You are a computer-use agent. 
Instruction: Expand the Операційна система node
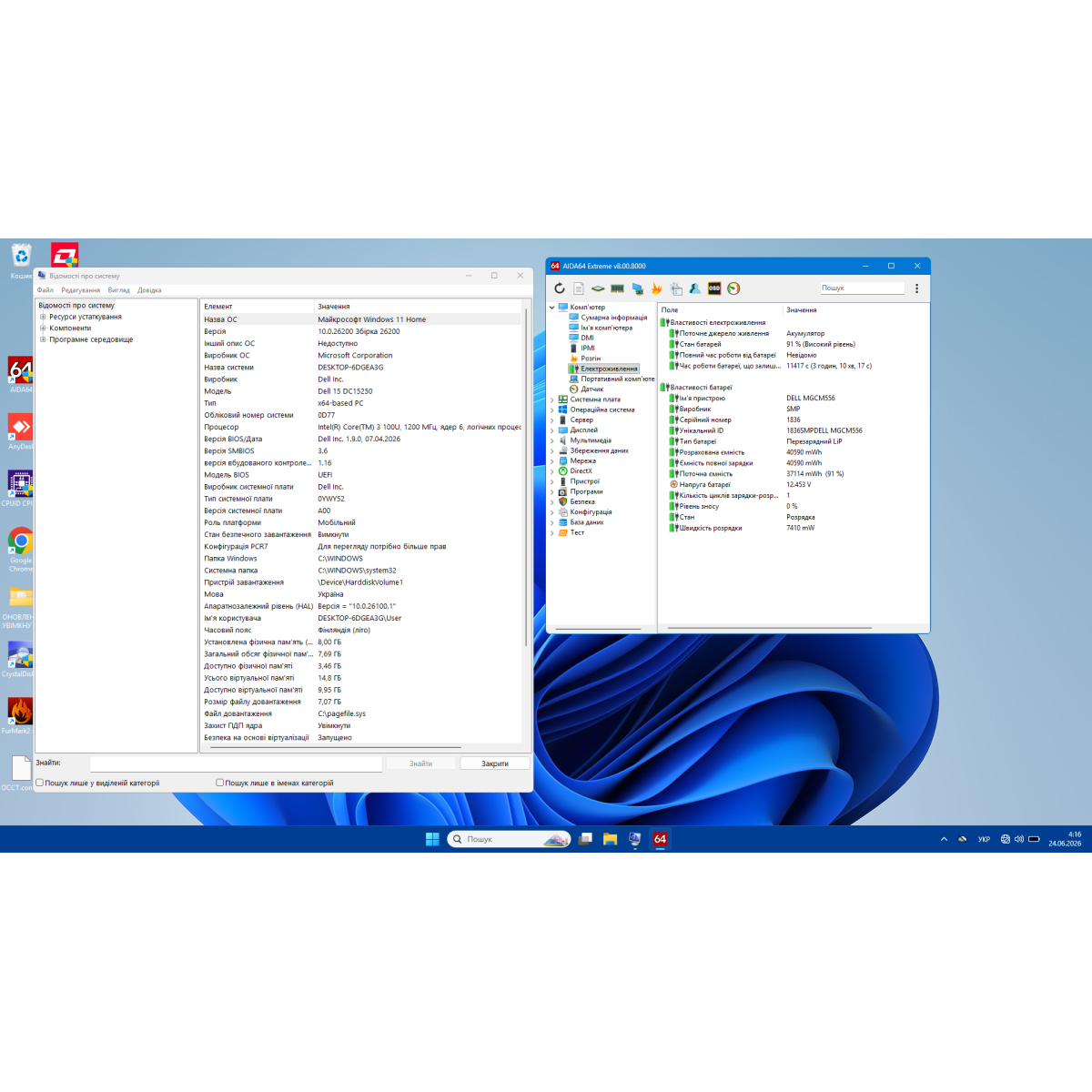tap(551, 409)
